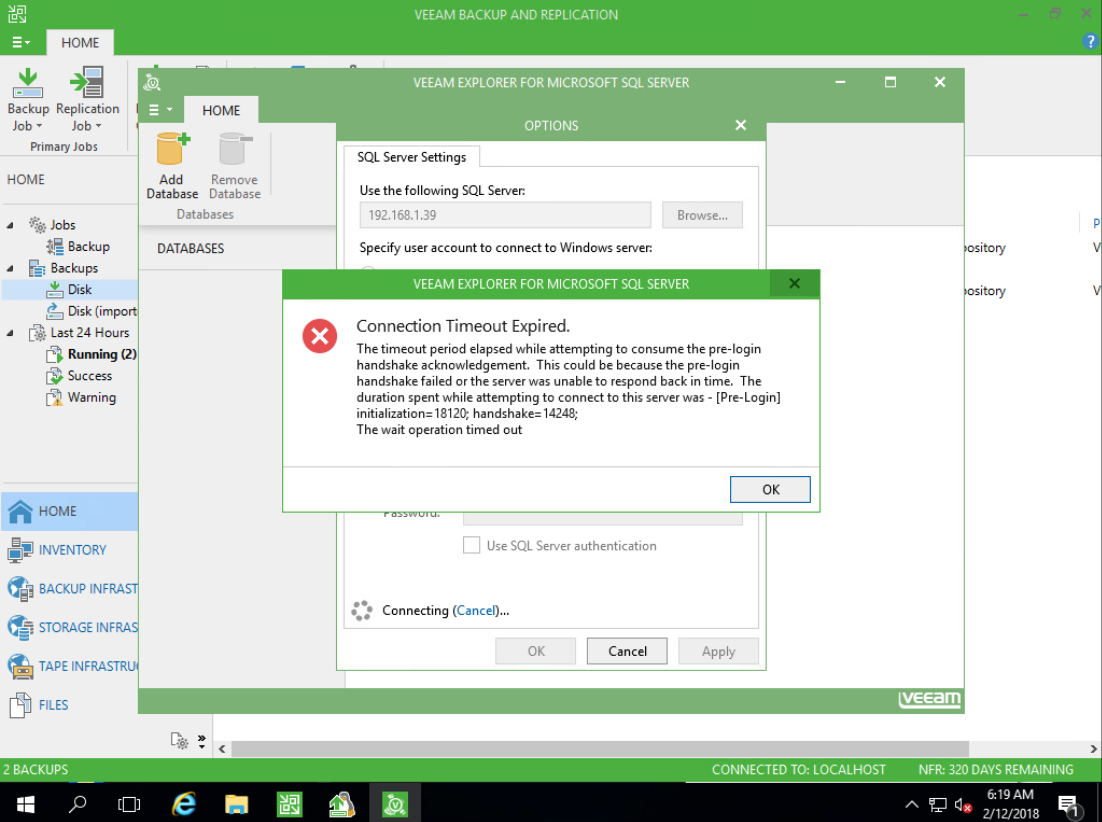
Task: Select HOME ribbon tab in Veeam Backup
Action: pyautogui.click(x=80, y=42)
